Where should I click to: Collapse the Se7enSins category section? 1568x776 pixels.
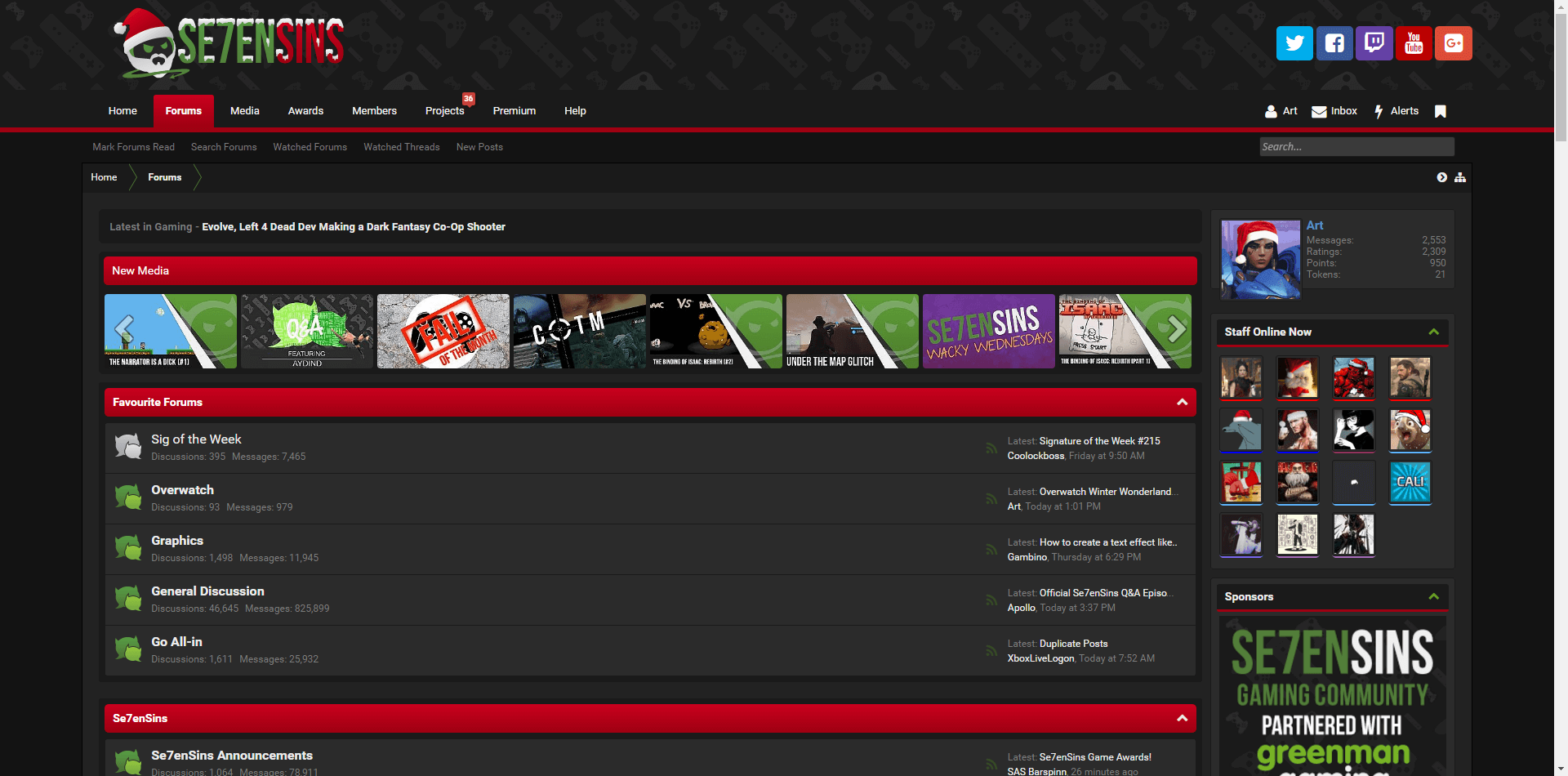pos(1182,718)
